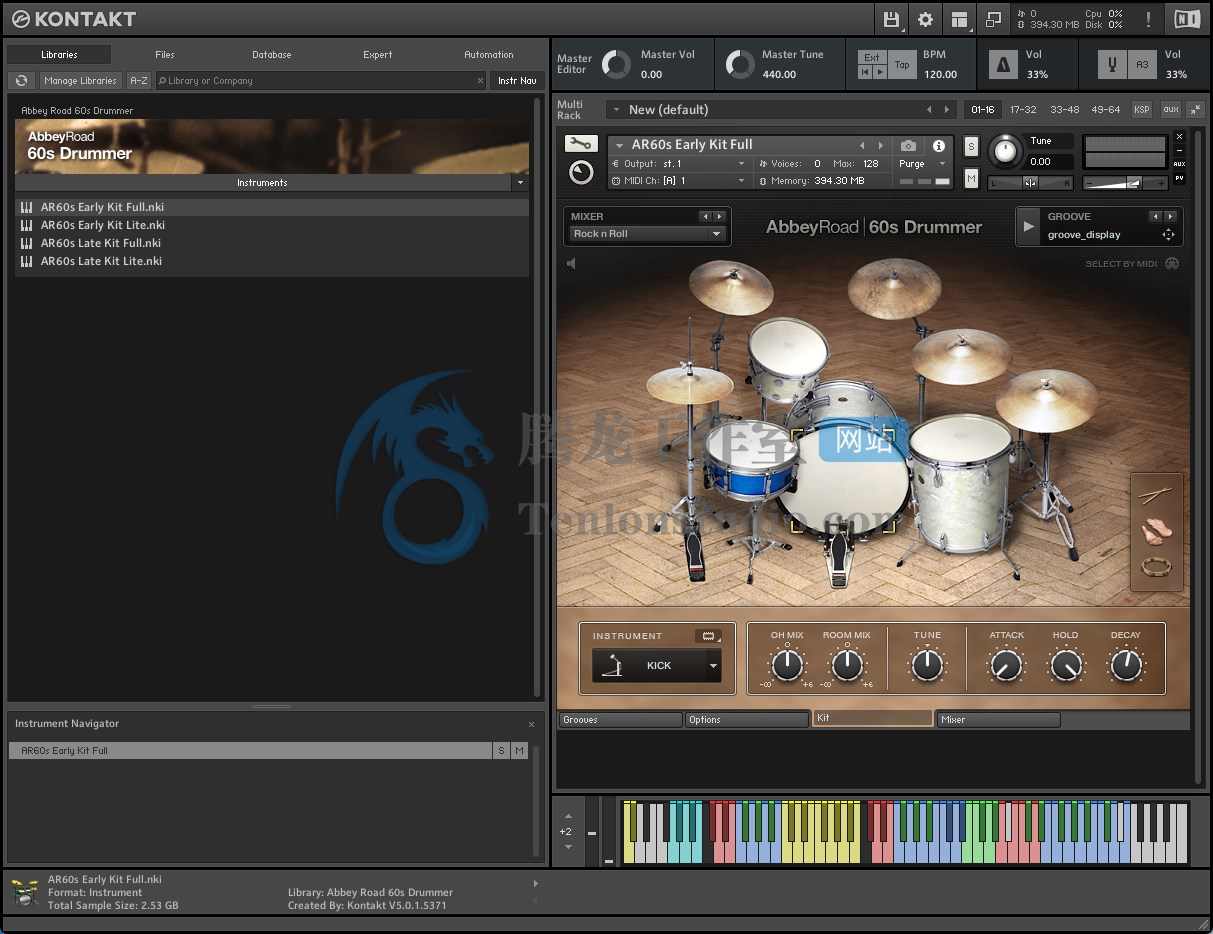The width and height of the screenshot is (1213, 934).
Task: Switch to the Options tab
Action: [747, 719]
